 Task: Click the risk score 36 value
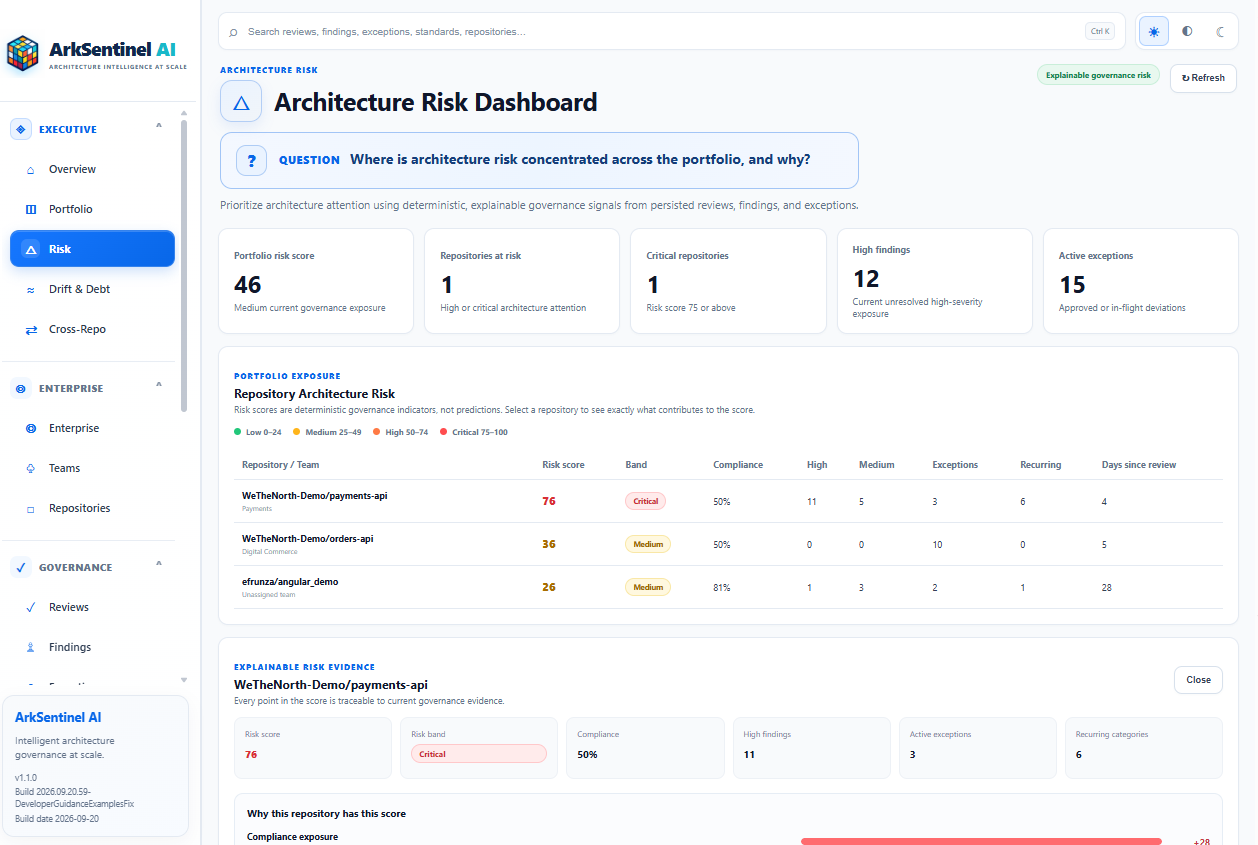click(549, 544)
